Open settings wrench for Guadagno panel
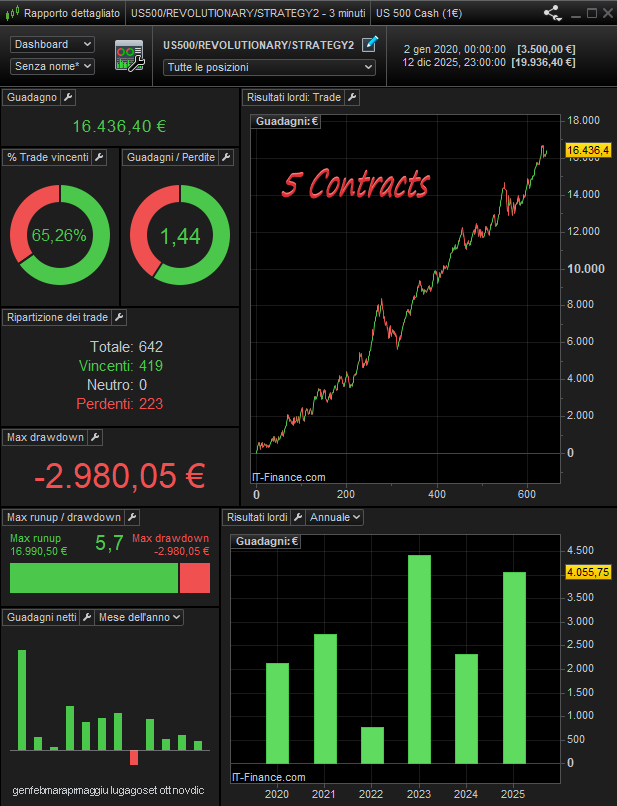The width and height of the screenshot is (617, 806). [x=68, y=97]
